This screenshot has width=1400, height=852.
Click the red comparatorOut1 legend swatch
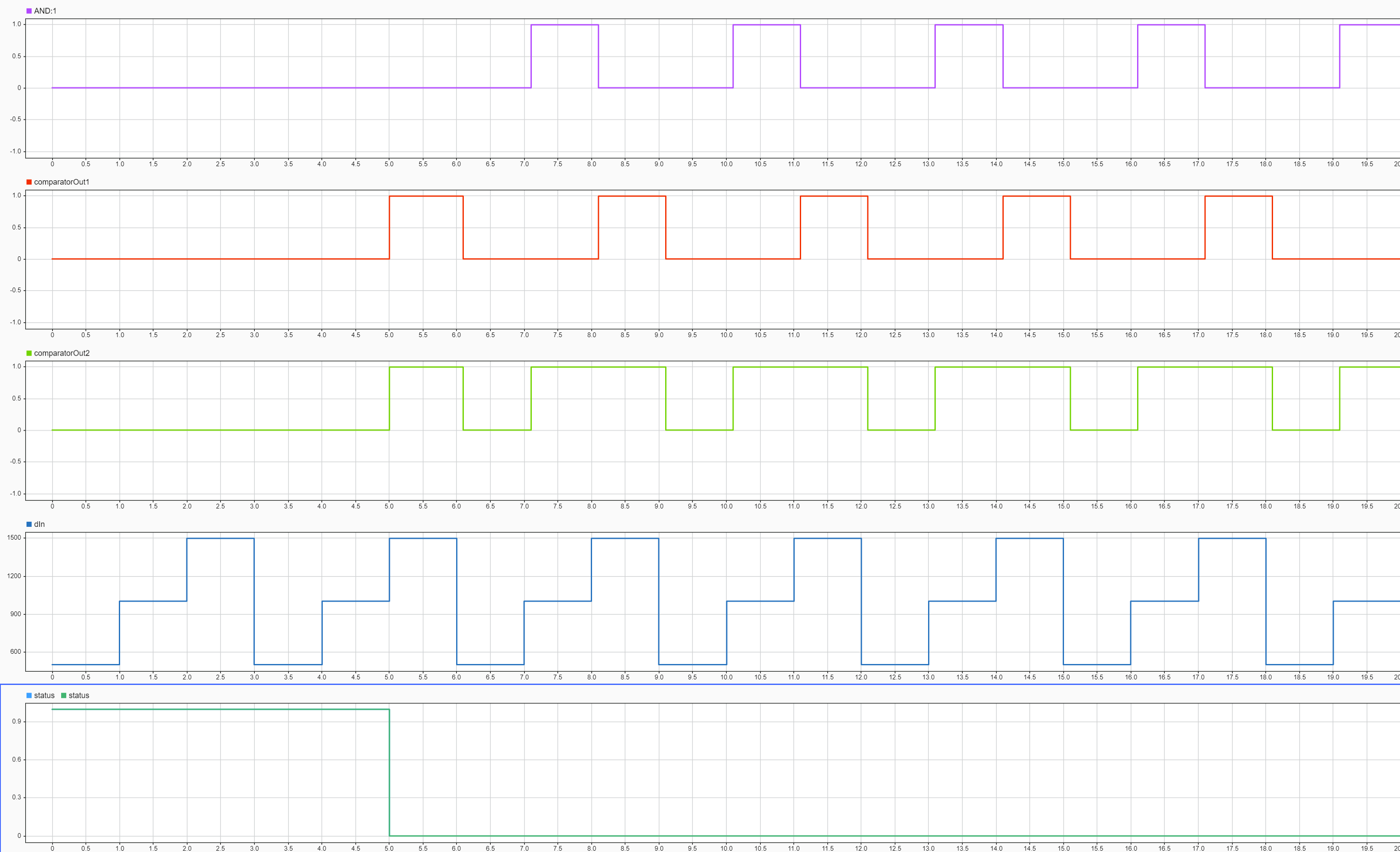pyautogui.click(x=29, y=182)
